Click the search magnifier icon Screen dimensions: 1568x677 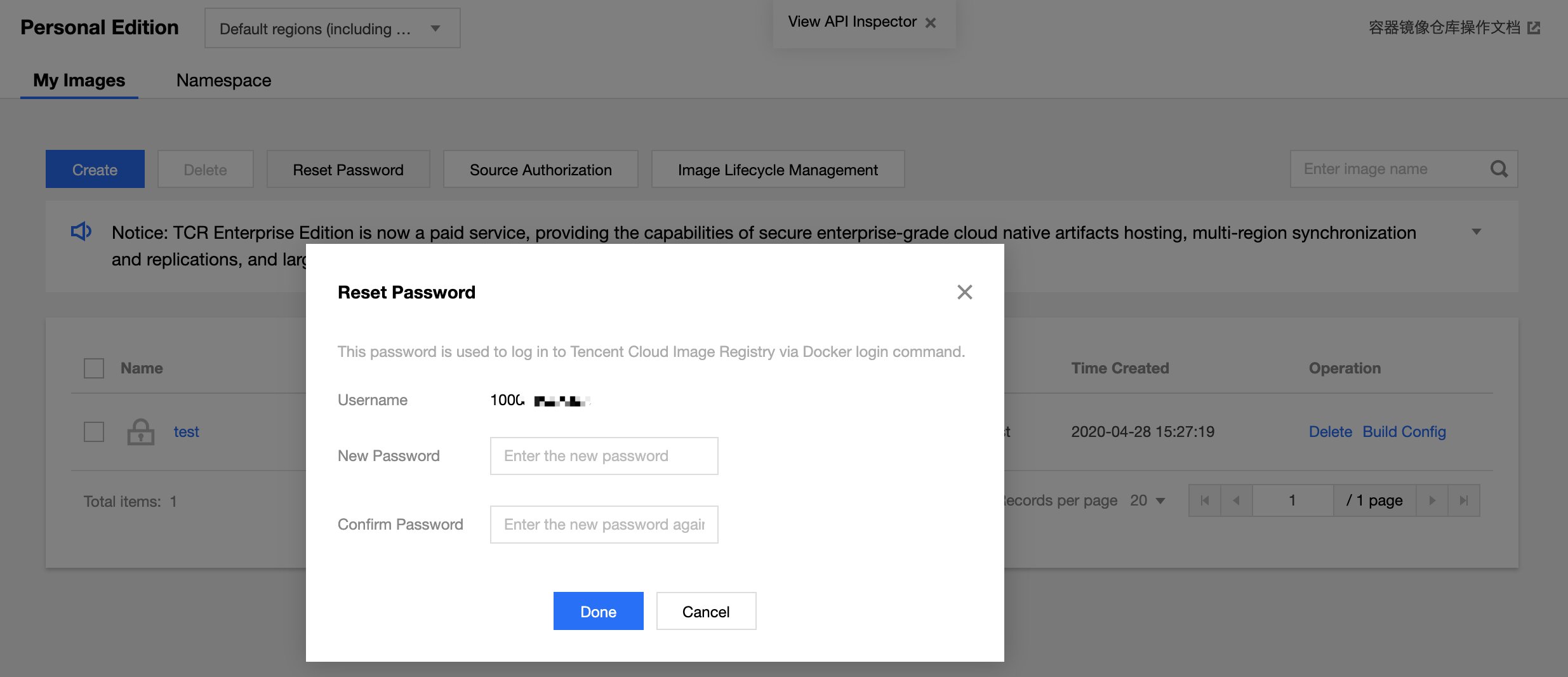(1499, 169)
